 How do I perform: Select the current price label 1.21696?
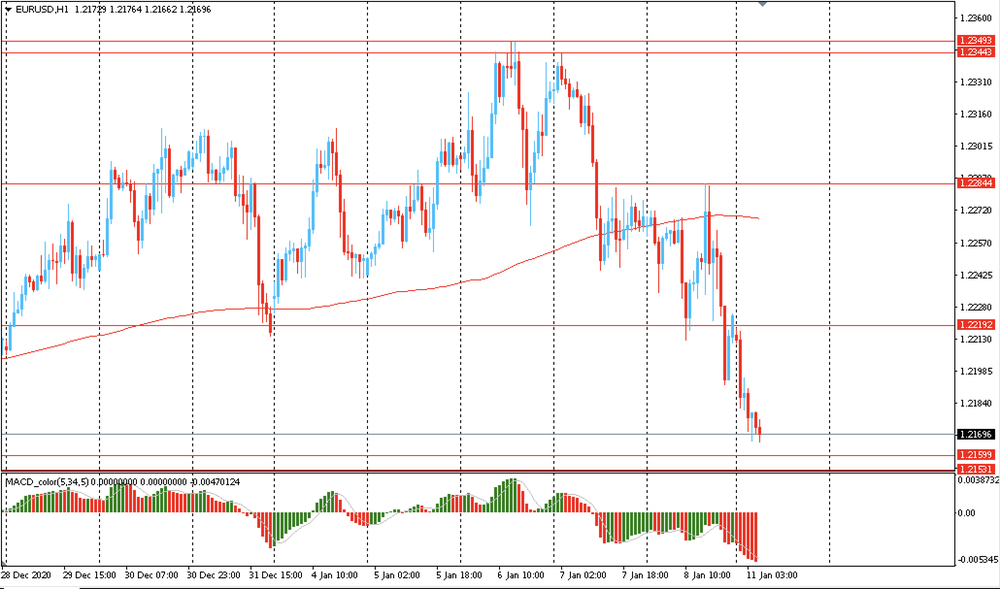click(975, 434)
